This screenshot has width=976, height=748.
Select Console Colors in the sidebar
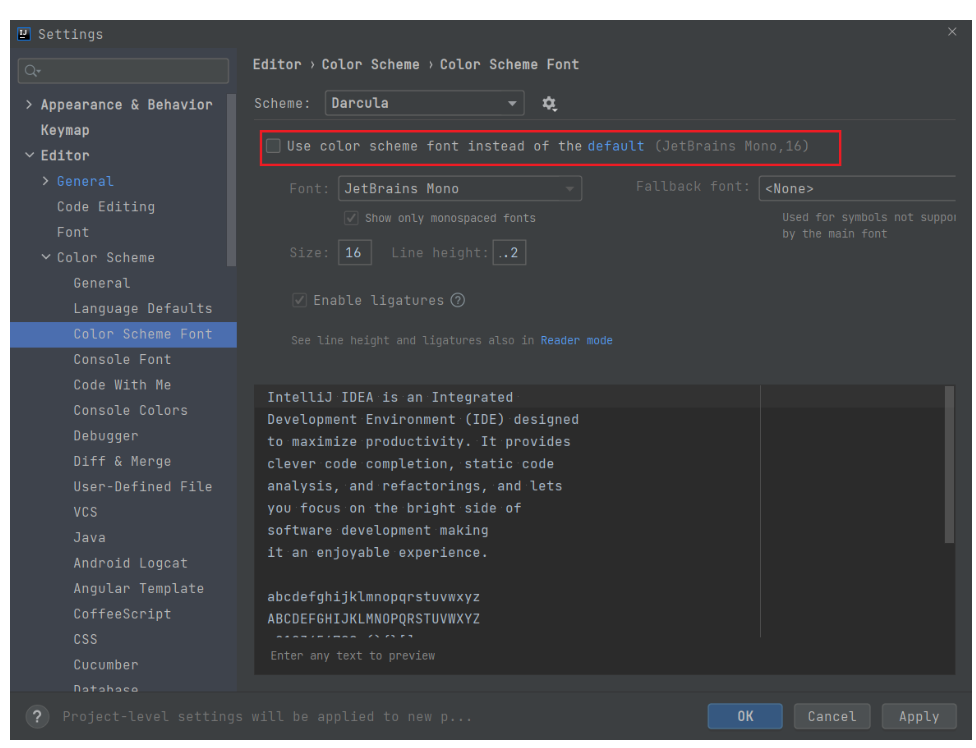[x=130, y=410]
